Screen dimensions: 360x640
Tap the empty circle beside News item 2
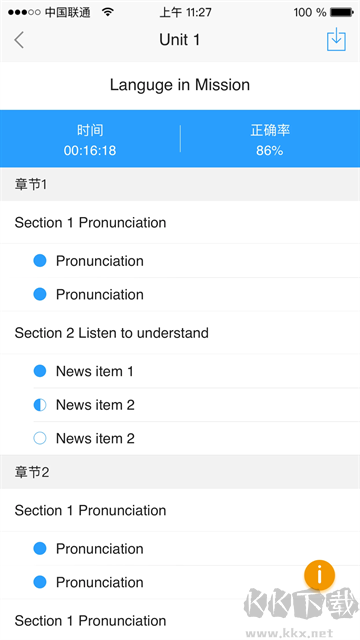[40, 438]
